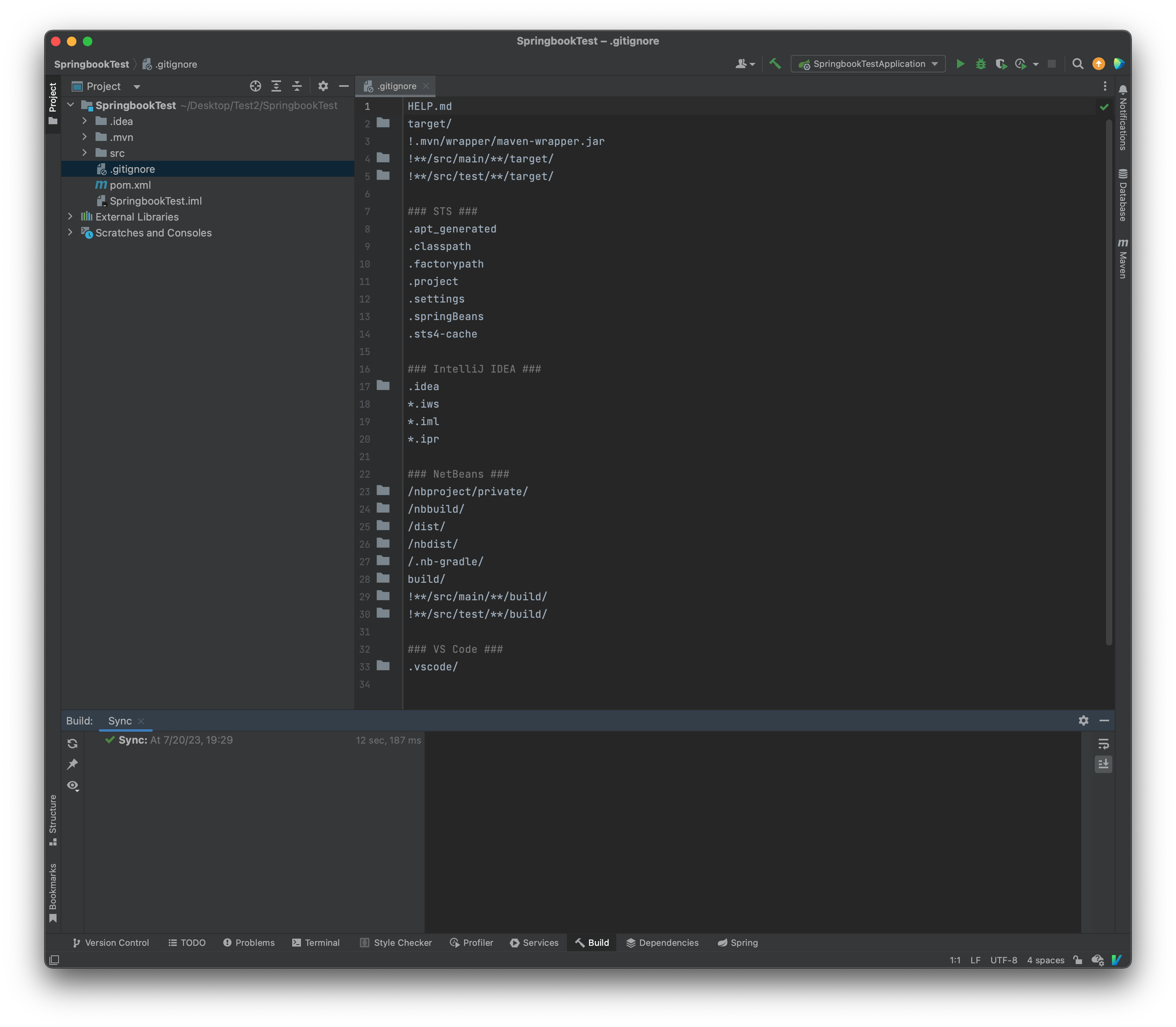Expand the .mvn folder

(85, 137)
